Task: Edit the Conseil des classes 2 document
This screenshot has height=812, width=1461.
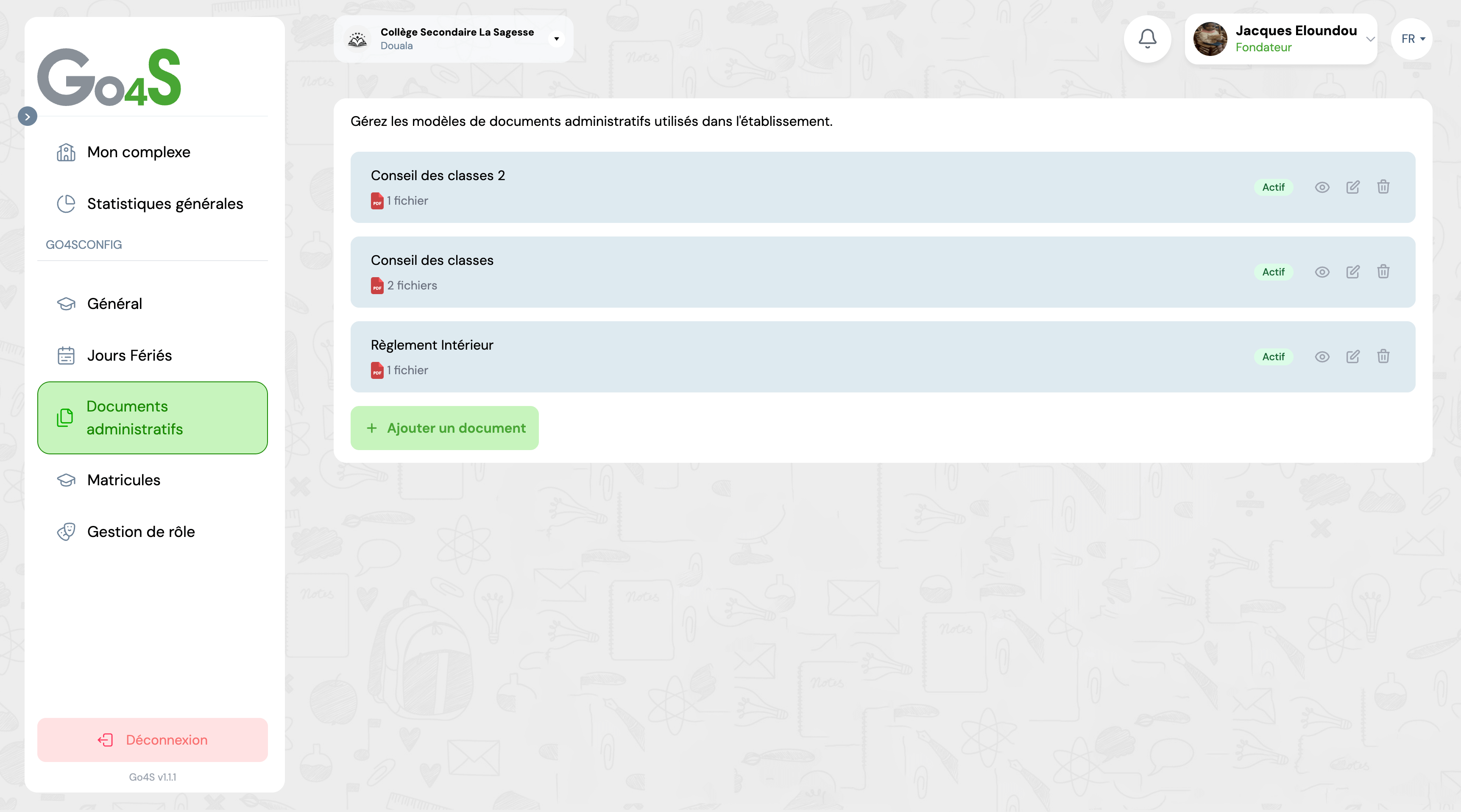Action: [1352, 187]
